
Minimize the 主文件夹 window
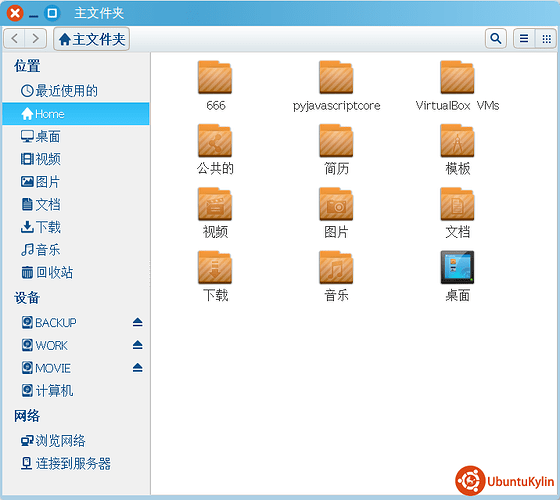[34, 16]
